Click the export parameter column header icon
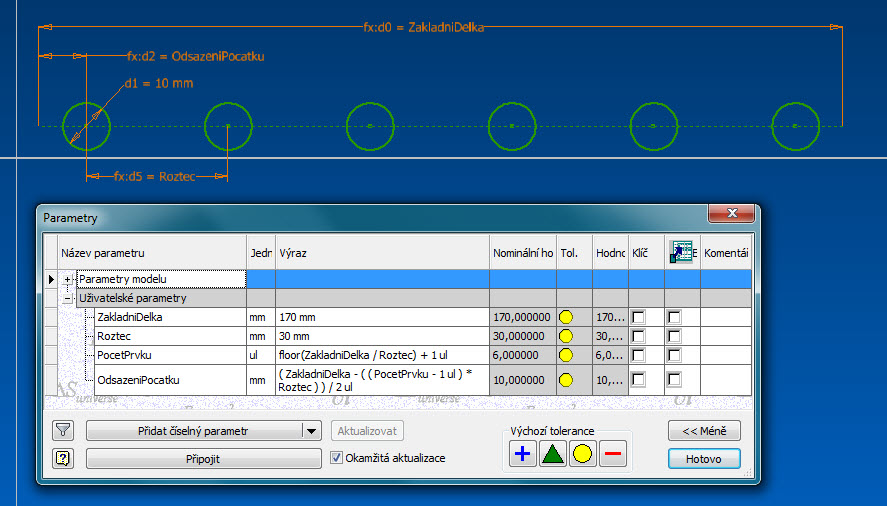887x506 pixels. pos(682,252)
